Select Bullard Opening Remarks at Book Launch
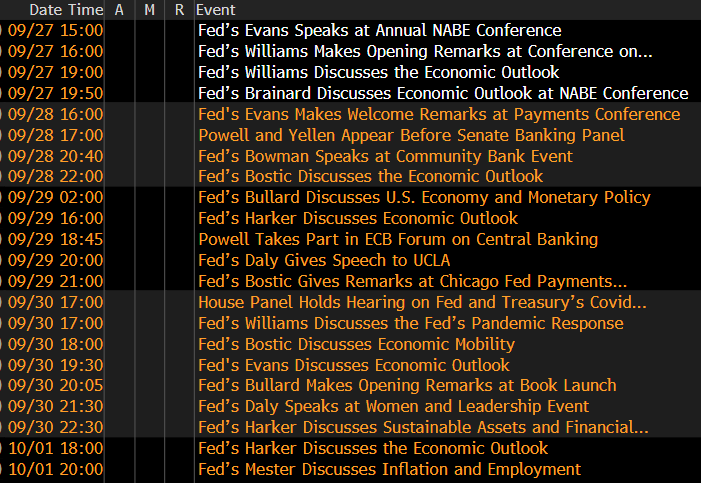 click(407, 385)
